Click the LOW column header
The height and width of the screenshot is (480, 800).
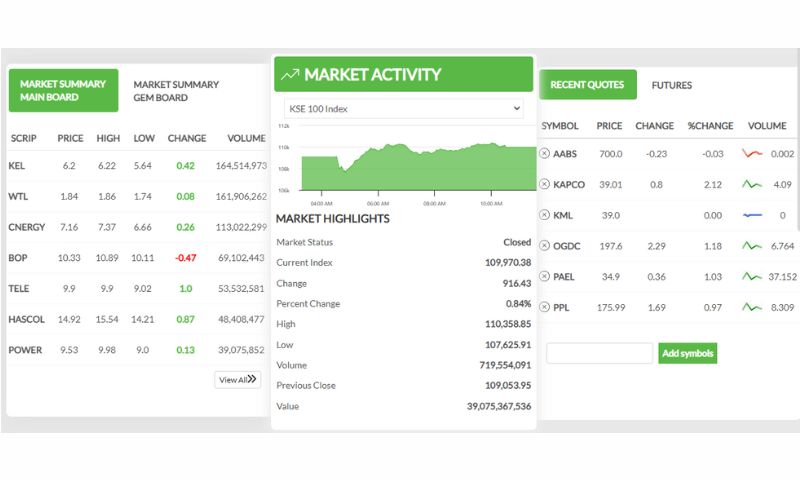tap(144, 138)
